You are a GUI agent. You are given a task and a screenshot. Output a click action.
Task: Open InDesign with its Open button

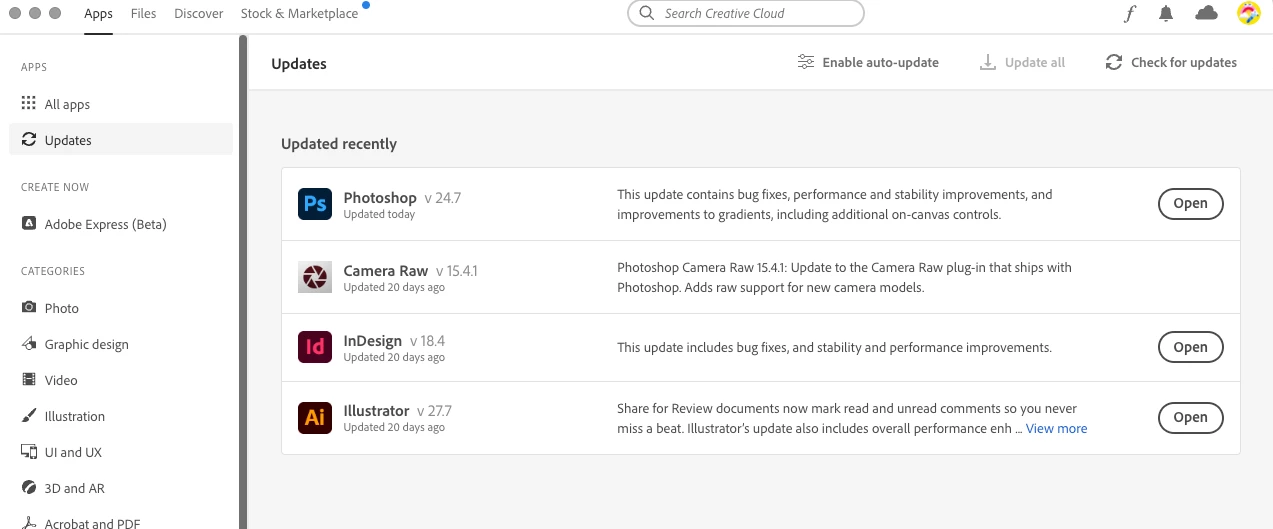point(1190,347)
